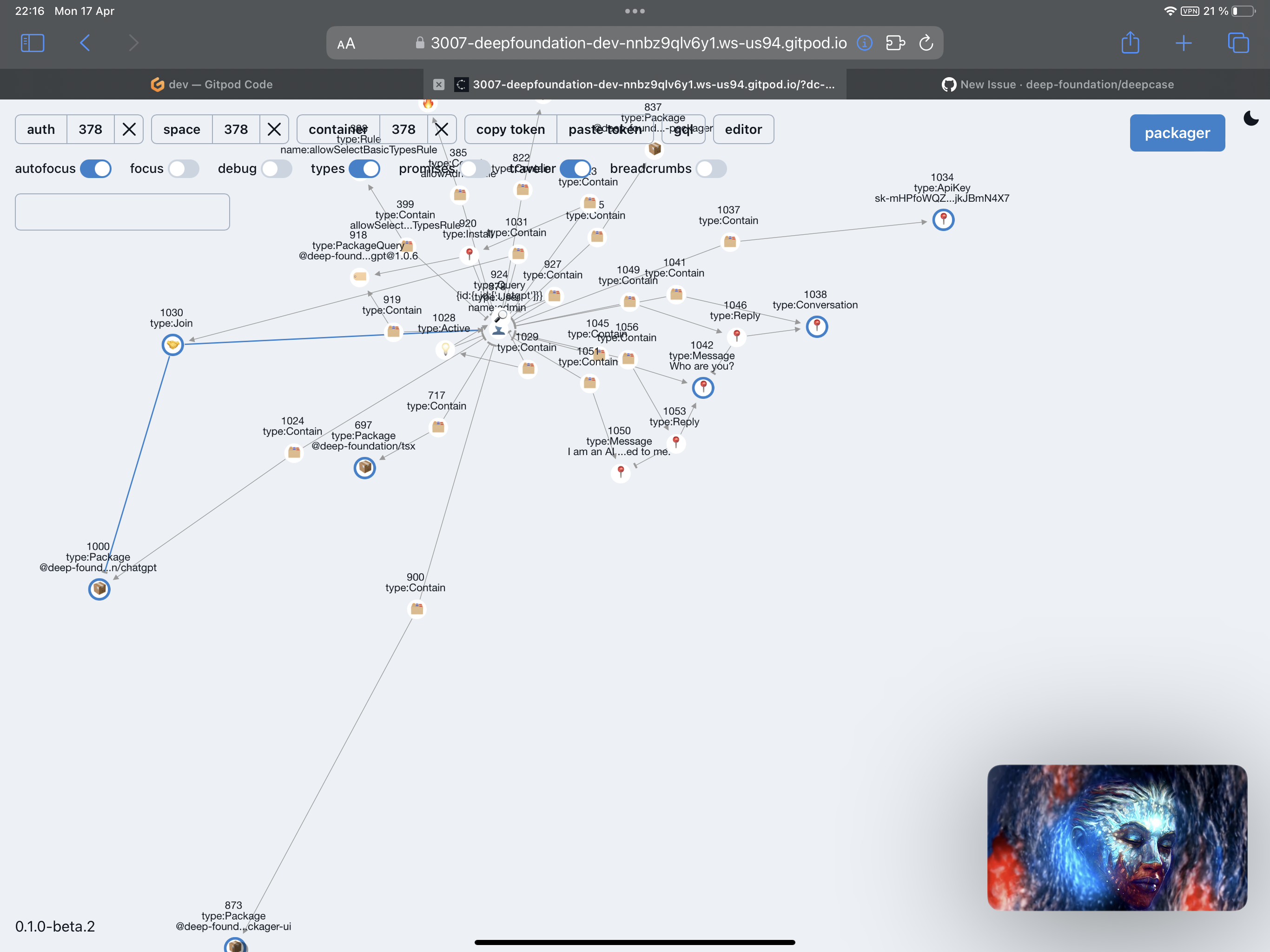Image resolution: width=1270 pixels, height=952 pixels.
Task: Click the auth button
Action: (41, 129)
